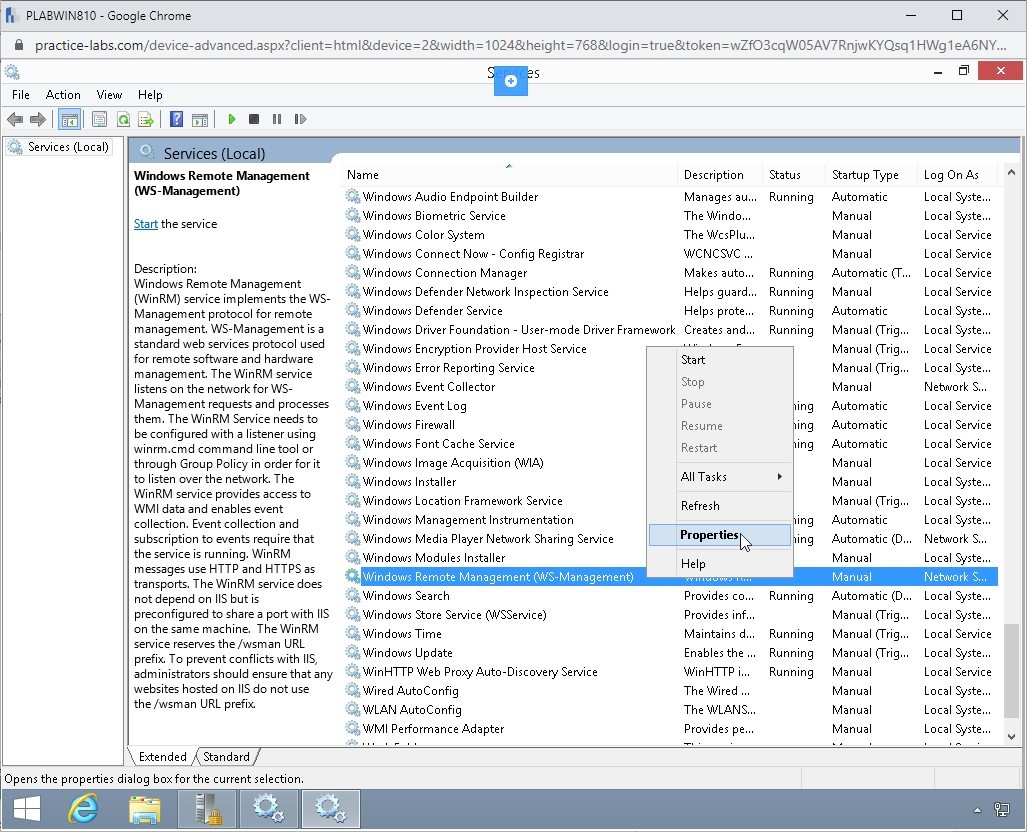1027x832 pixels.
Task: Click the gear icon beside Windows Firewall
Action: (352, 425)
